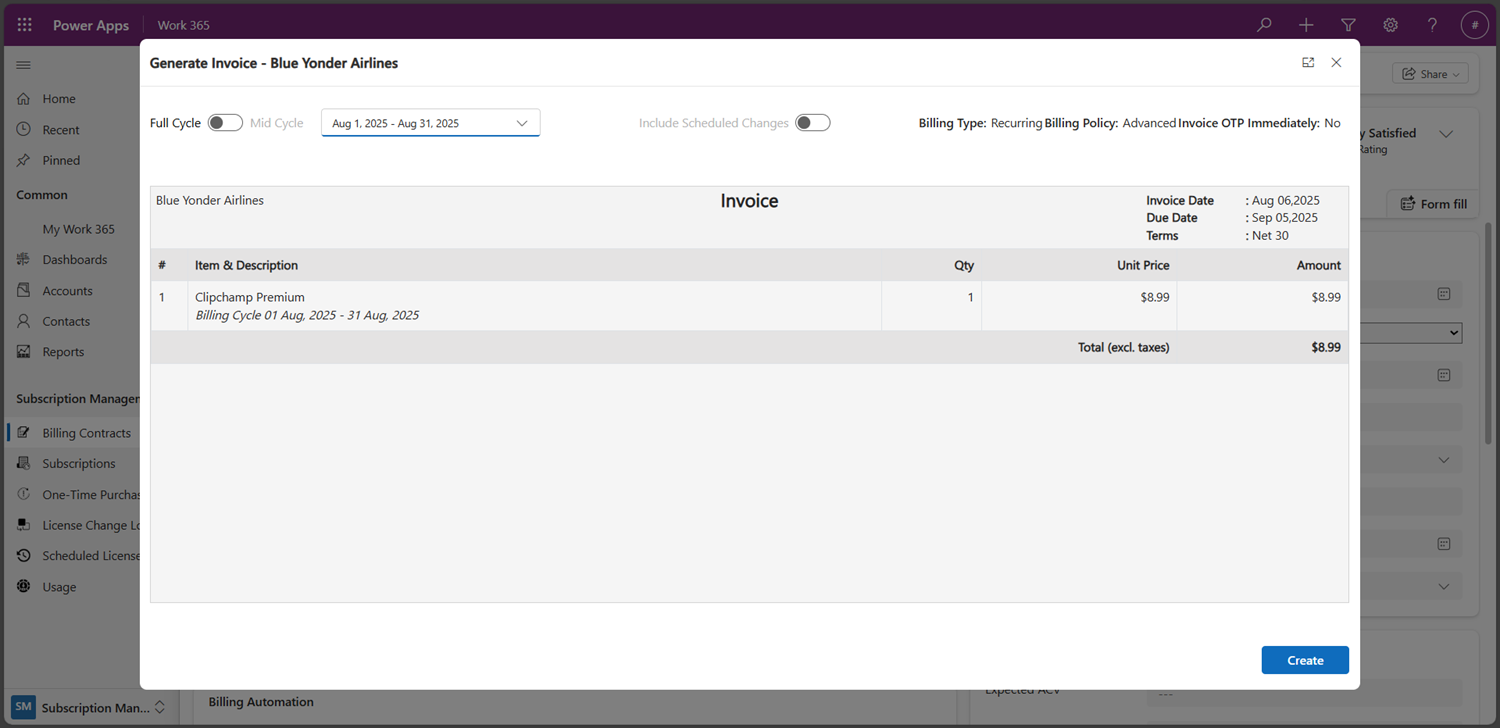Click the user account avatar circle
Screen dimensions: 1500x728
point(1475,25)
